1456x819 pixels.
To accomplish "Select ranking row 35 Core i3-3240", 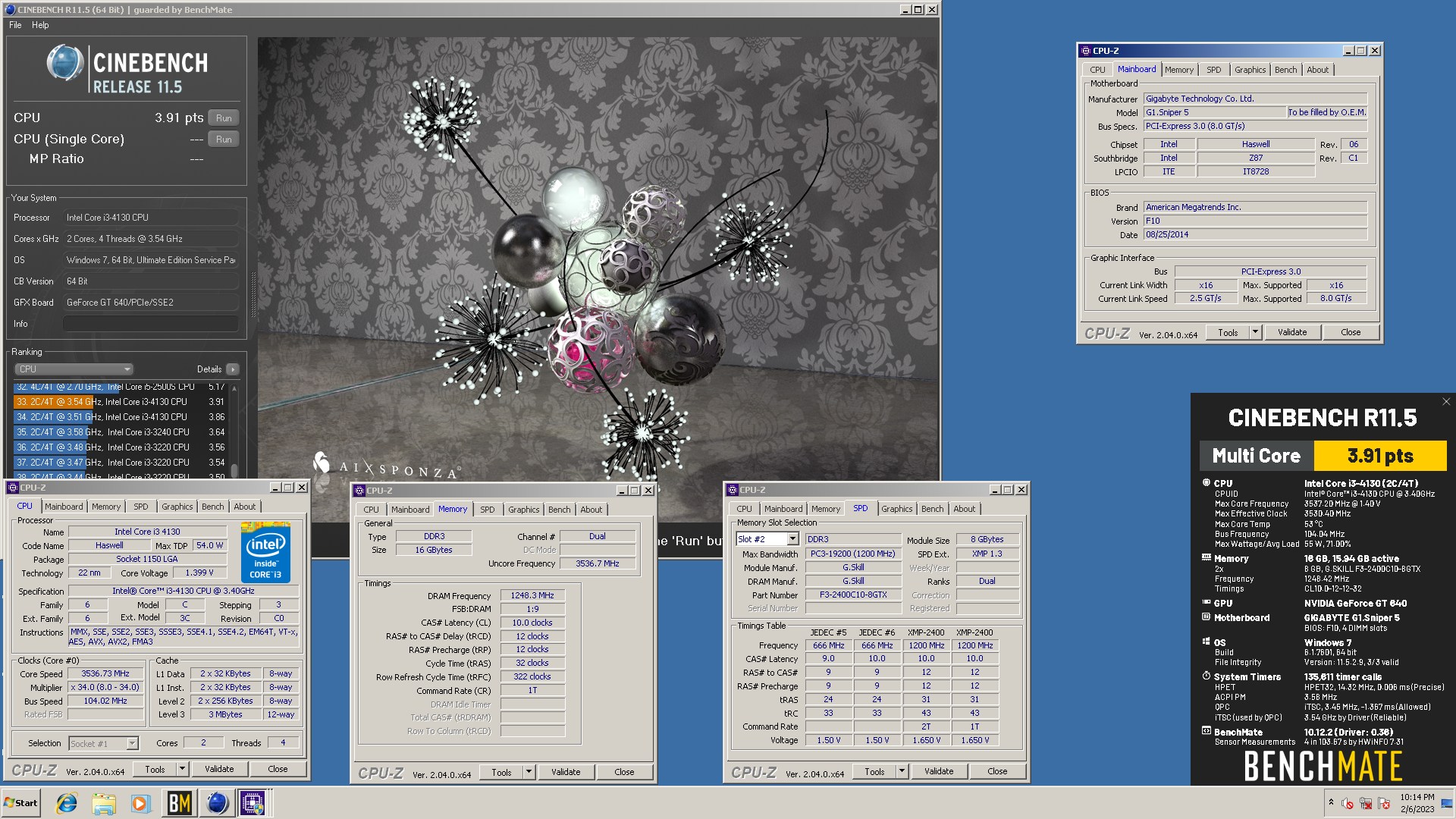I will pos(121,432).
